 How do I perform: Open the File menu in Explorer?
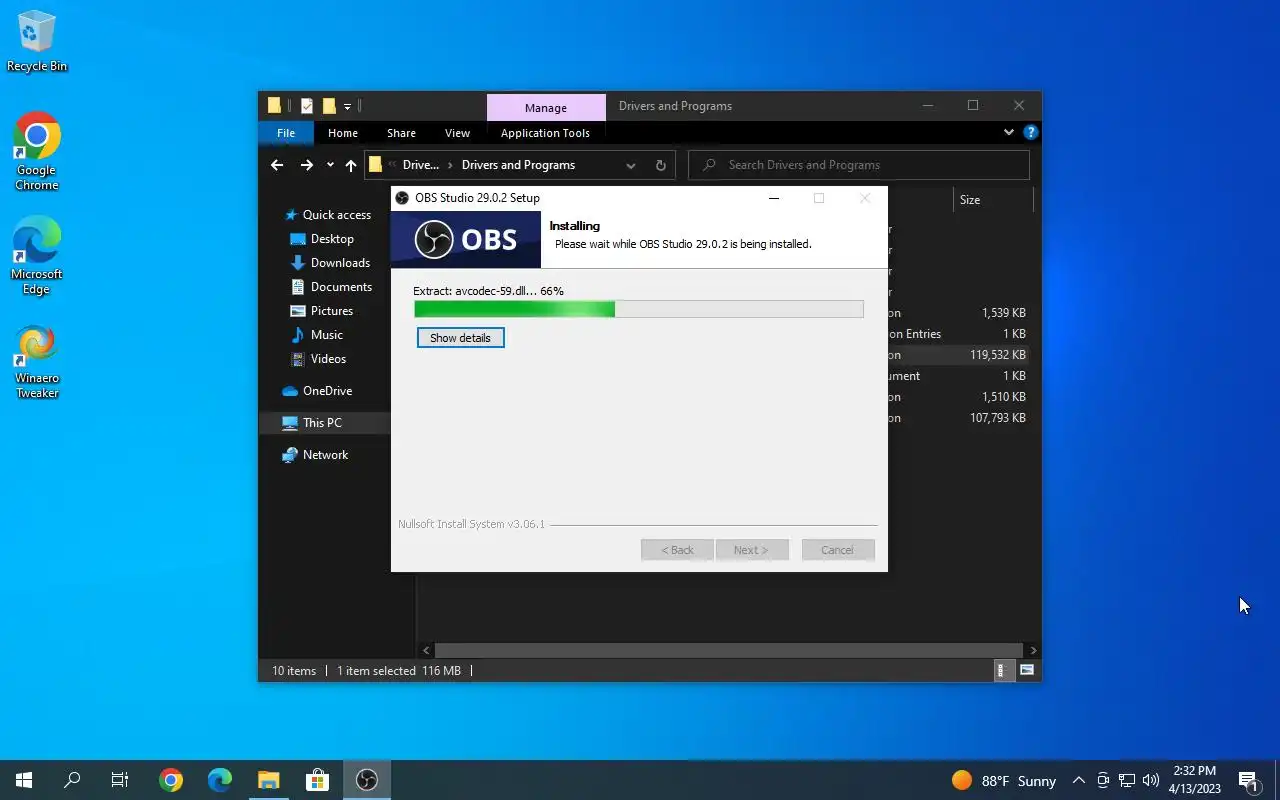(x=286, y=133)
